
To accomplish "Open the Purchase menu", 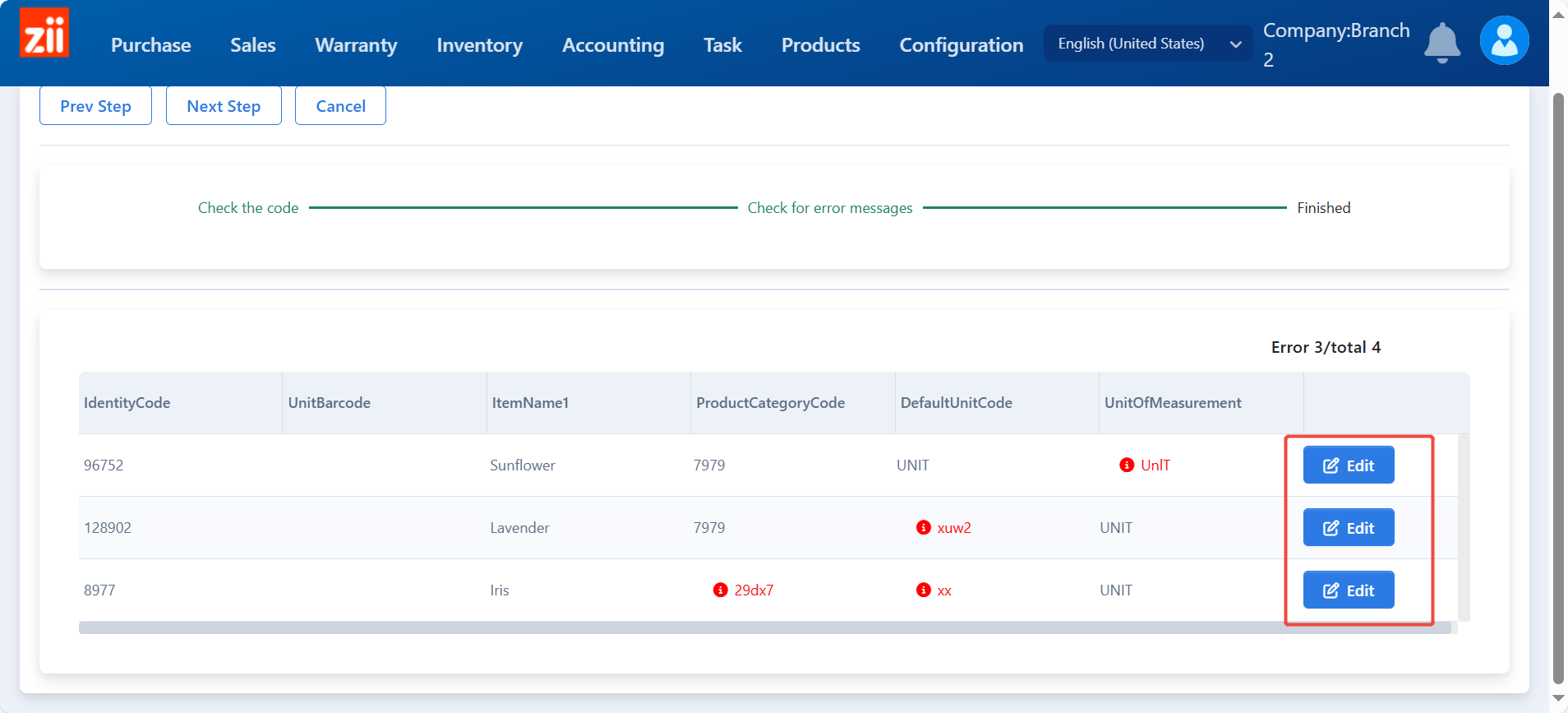I will click(x=151, y=45).
